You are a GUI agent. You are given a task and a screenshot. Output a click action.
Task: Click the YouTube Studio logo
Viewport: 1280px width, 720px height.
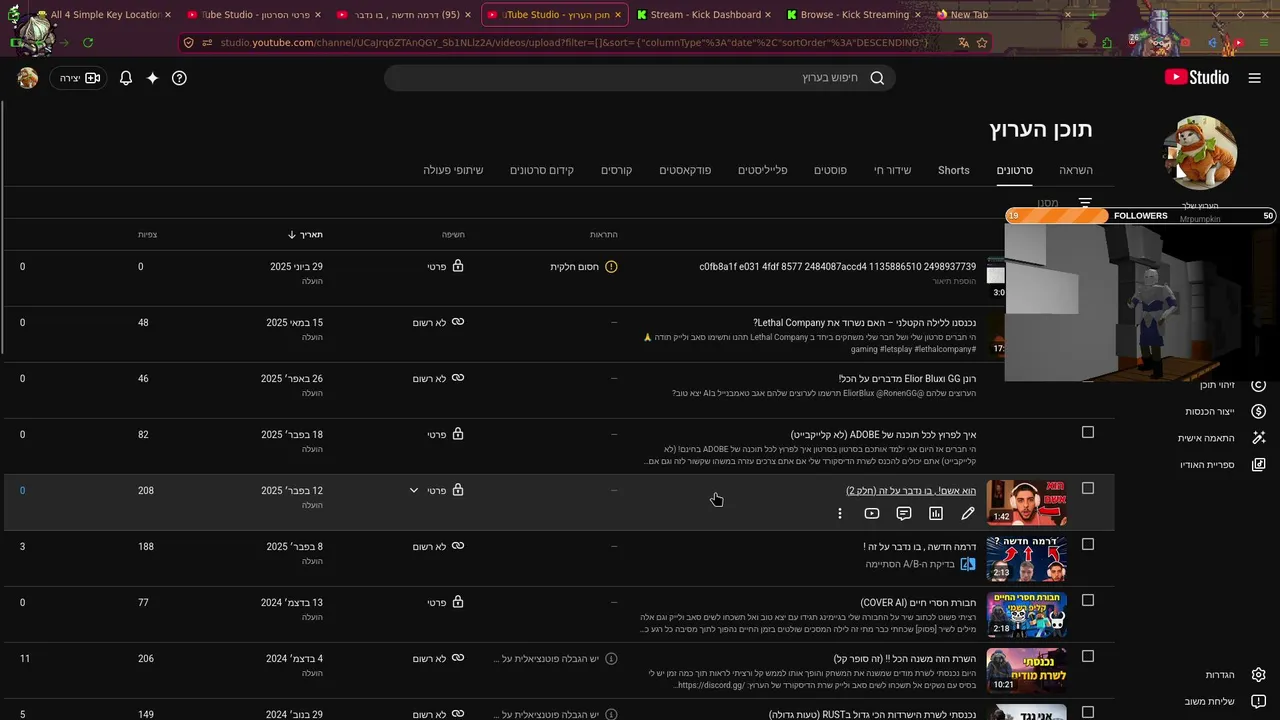click(x=1197, y=78)
